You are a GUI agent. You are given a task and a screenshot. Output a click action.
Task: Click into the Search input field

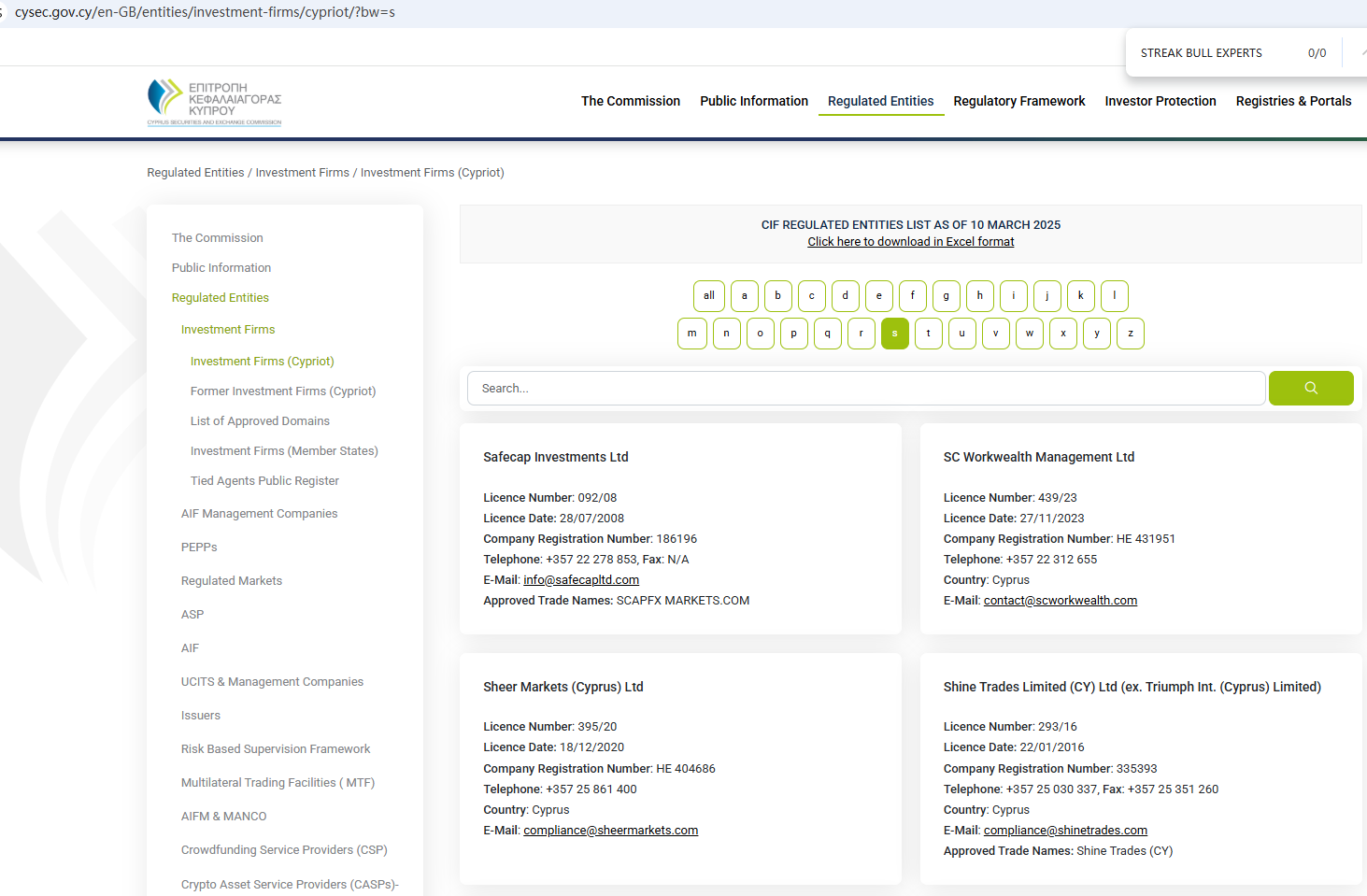[x=865, y=389]
